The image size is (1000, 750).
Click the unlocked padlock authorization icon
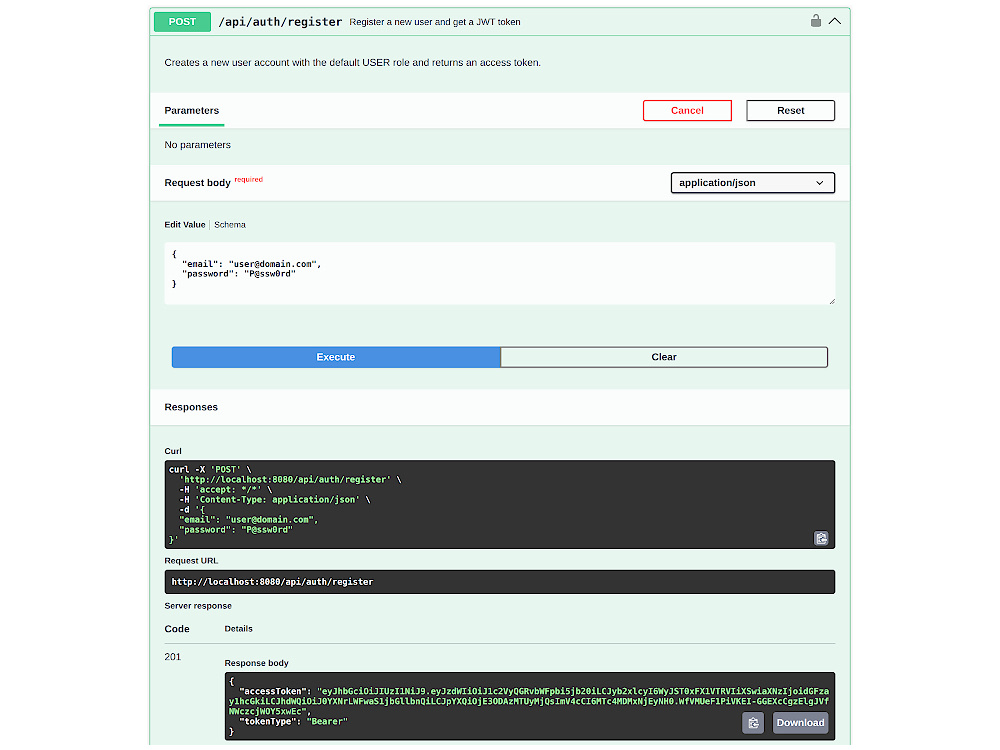click(816, 21)
